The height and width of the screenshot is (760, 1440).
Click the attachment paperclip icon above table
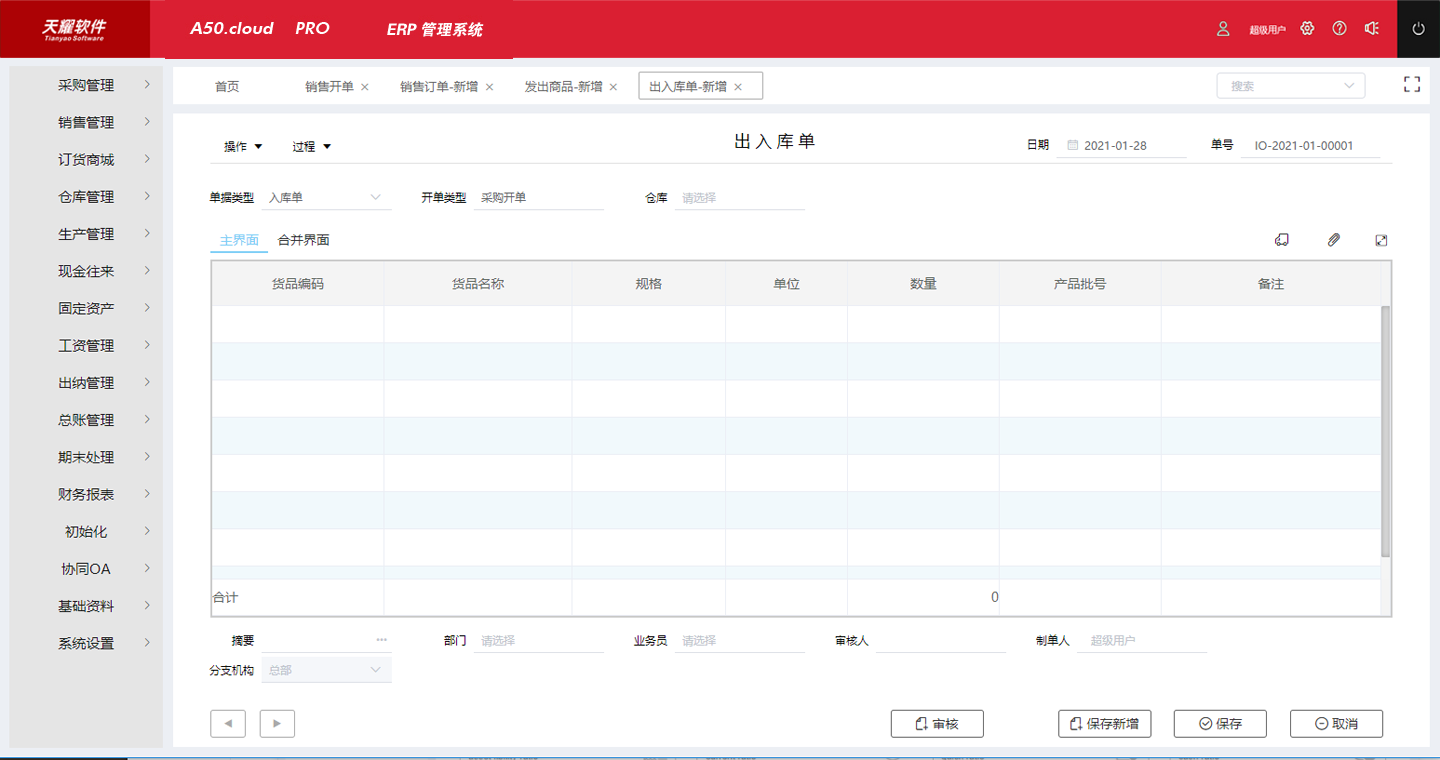pos(1334,240)
